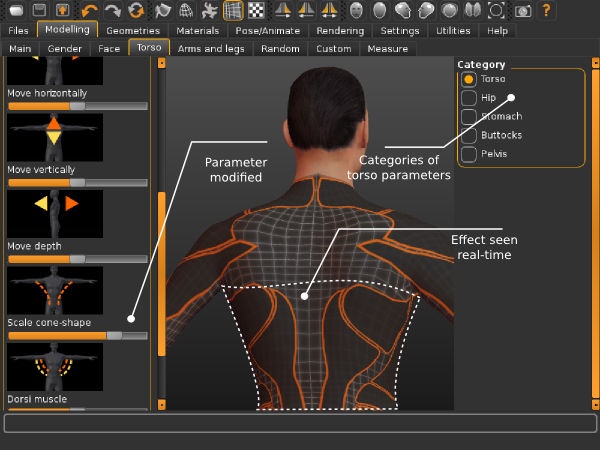Toggle the checkerboard background icon
600x450 pixels.
(256, 11)
